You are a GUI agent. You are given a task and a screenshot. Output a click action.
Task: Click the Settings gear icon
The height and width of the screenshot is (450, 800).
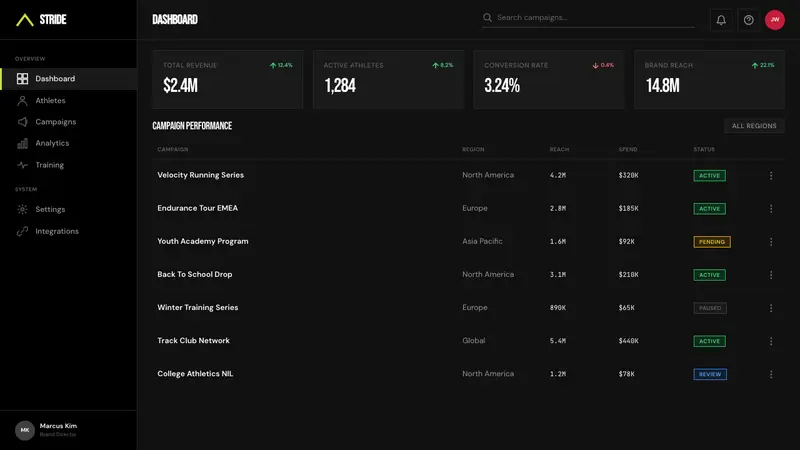(22, 209)
